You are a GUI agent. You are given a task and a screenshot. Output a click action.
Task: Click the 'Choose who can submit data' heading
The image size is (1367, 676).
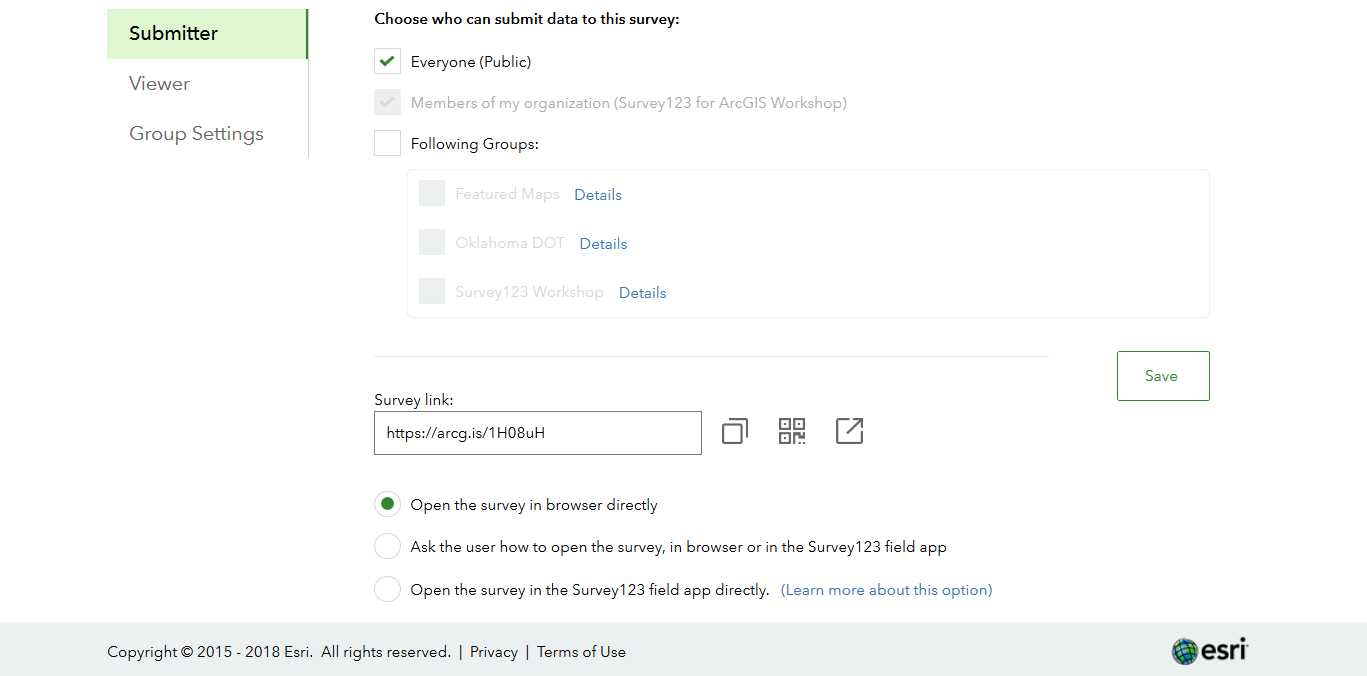[x=527, y=19]
